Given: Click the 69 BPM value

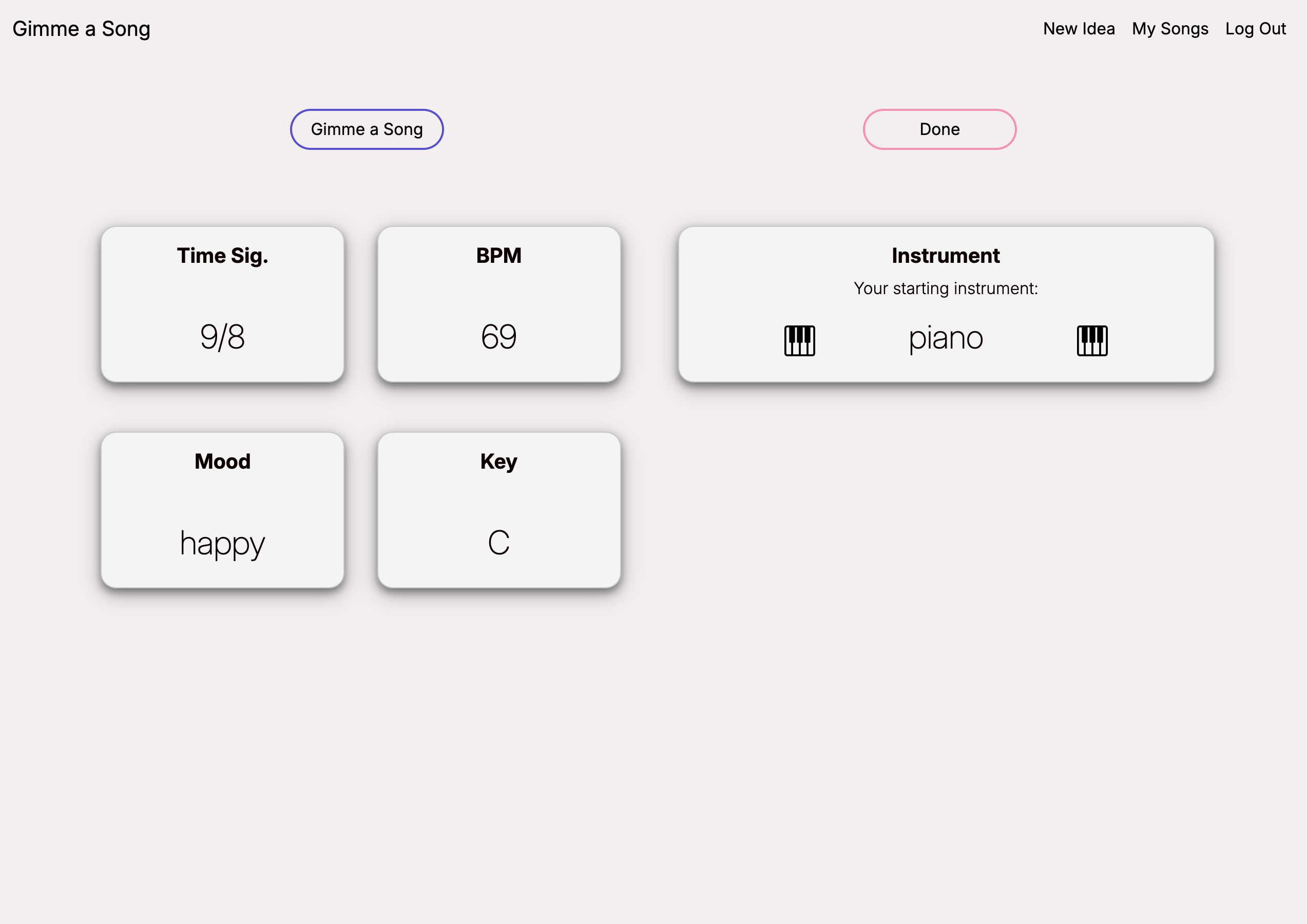Looking at the screenshot, I should 499,337.
